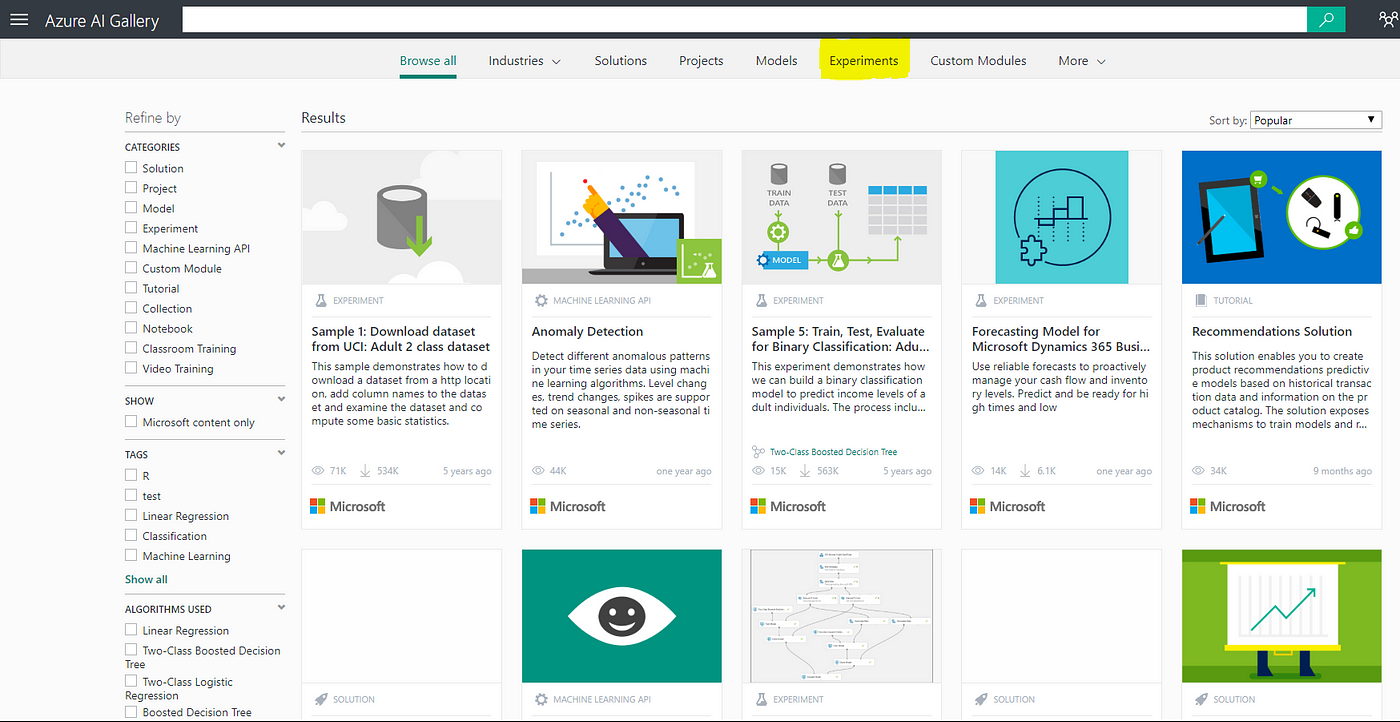Expand the Industries menu
This screenshot has height=722, width=1400.
[x=525, y=61]
